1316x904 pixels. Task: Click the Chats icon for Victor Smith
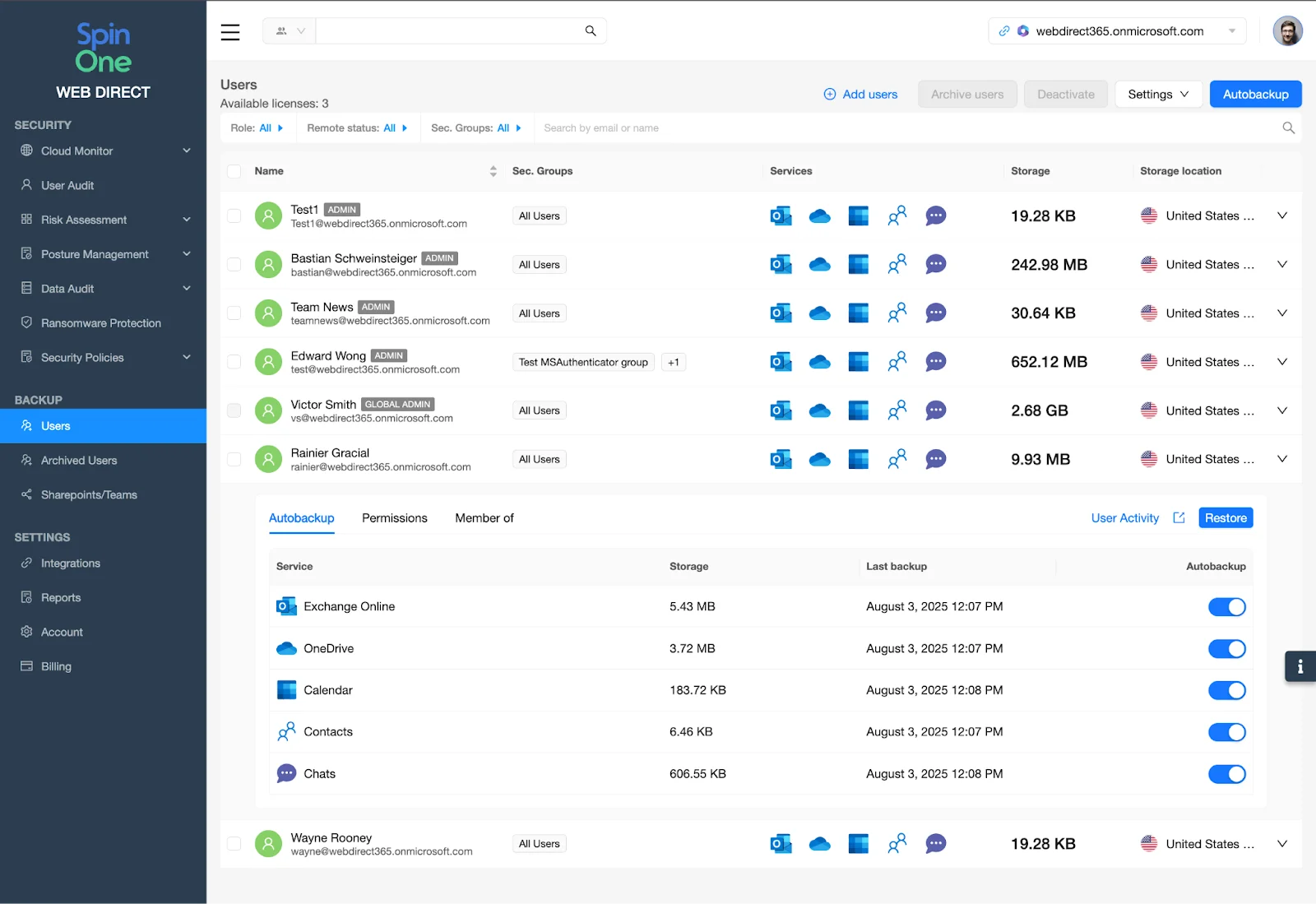coord(935,410)
